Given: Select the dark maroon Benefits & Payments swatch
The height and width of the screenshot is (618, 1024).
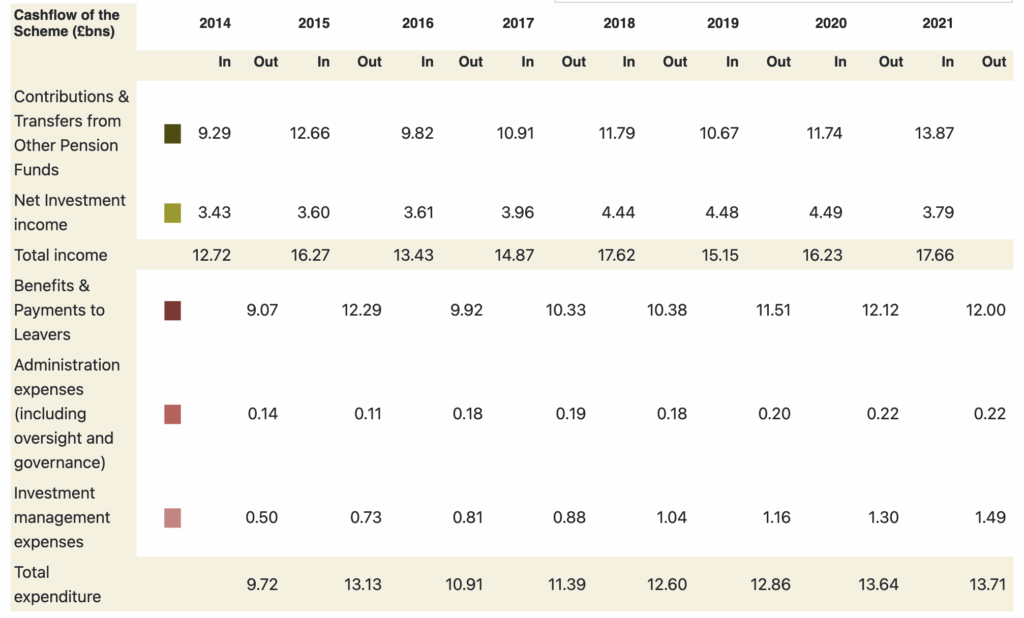Looking at the screenshot, I should coord(173,310).
